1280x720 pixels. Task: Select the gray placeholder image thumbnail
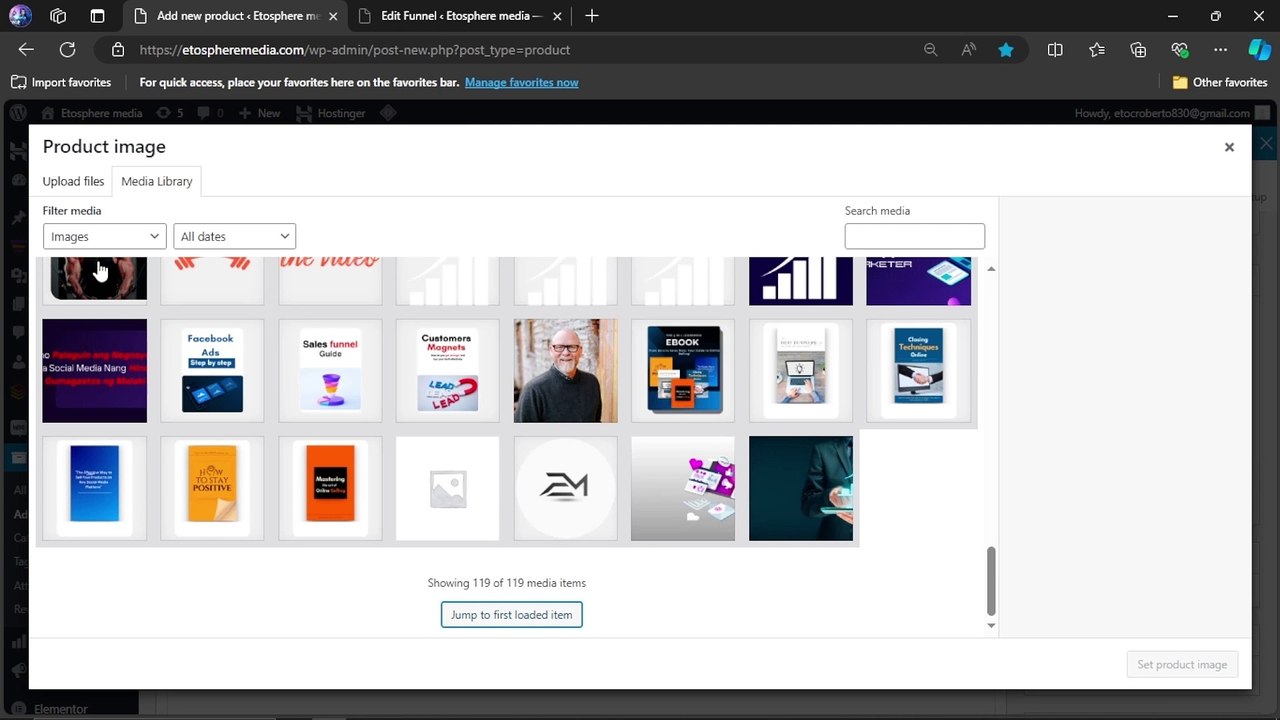click(x=447, y=488)
